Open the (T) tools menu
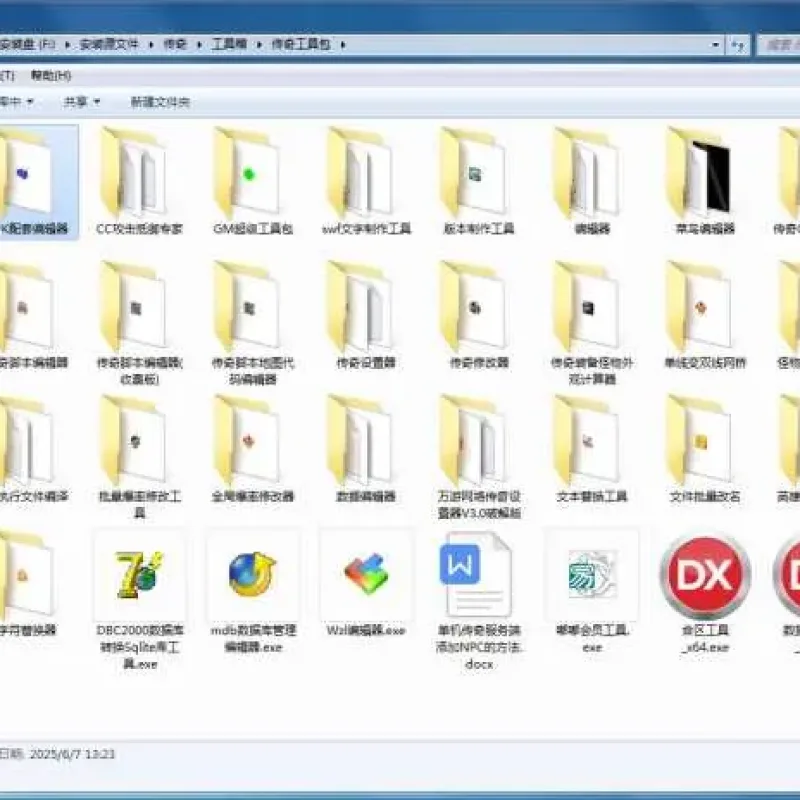The width and height of the screenshot is (800, 800). pos(7,76)
